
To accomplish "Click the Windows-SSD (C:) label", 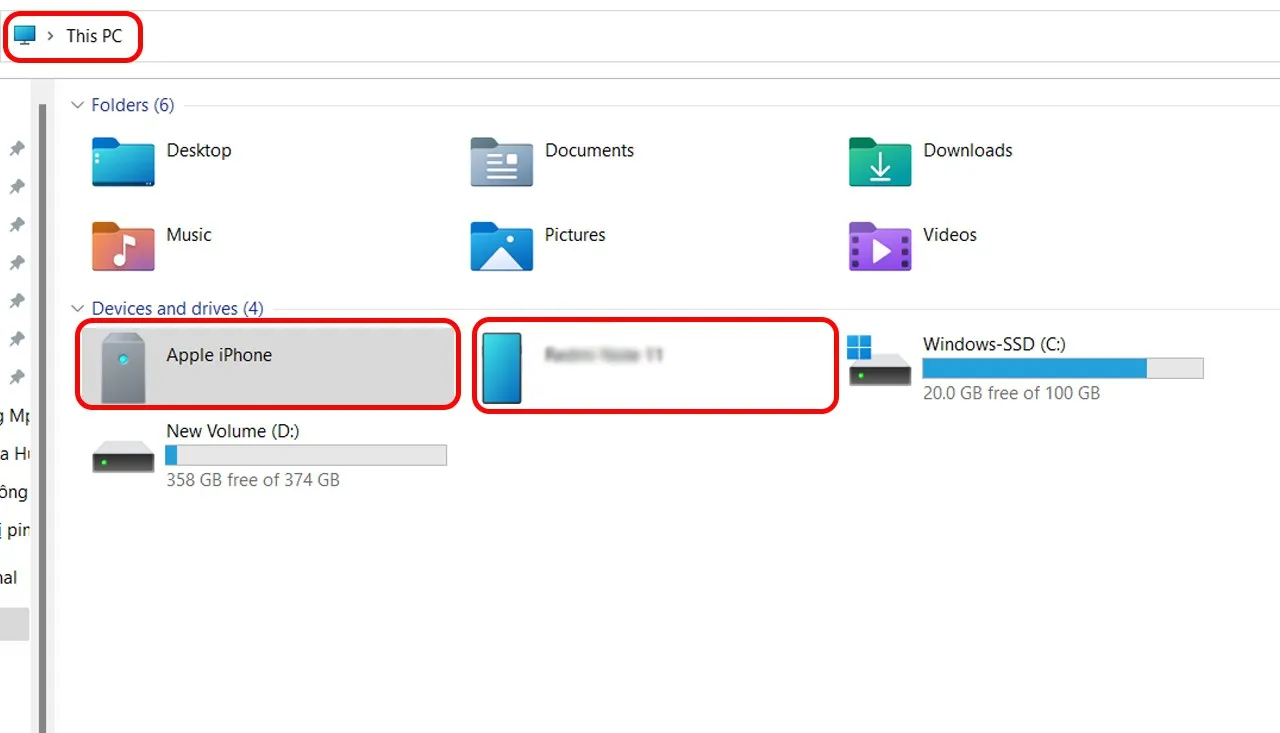I will pyautogui.click(x=994, y=344).
